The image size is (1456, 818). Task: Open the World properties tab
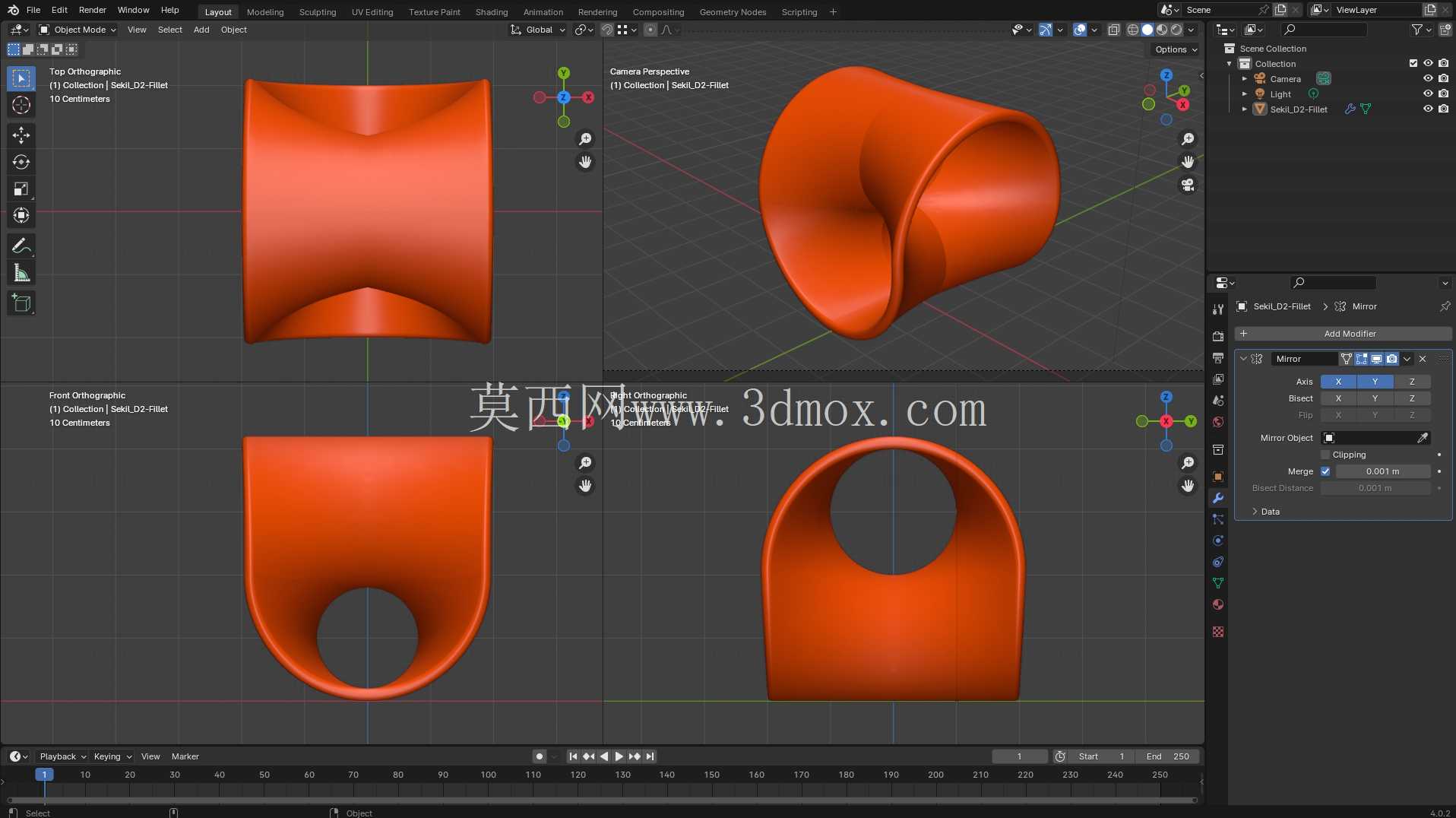point(1218,422)
